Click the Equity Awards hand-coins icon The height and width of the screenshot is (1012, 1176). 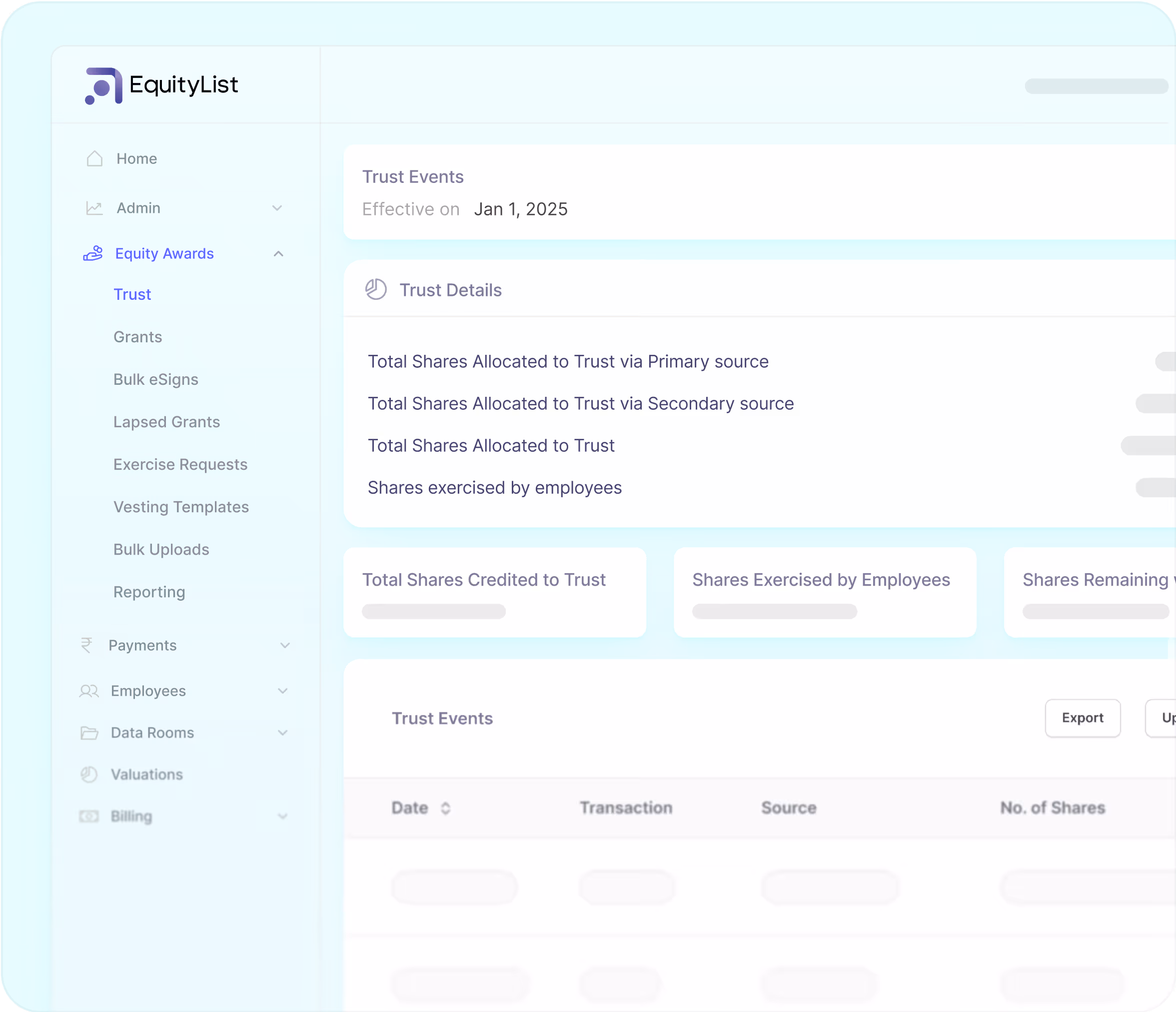point(93,254)
